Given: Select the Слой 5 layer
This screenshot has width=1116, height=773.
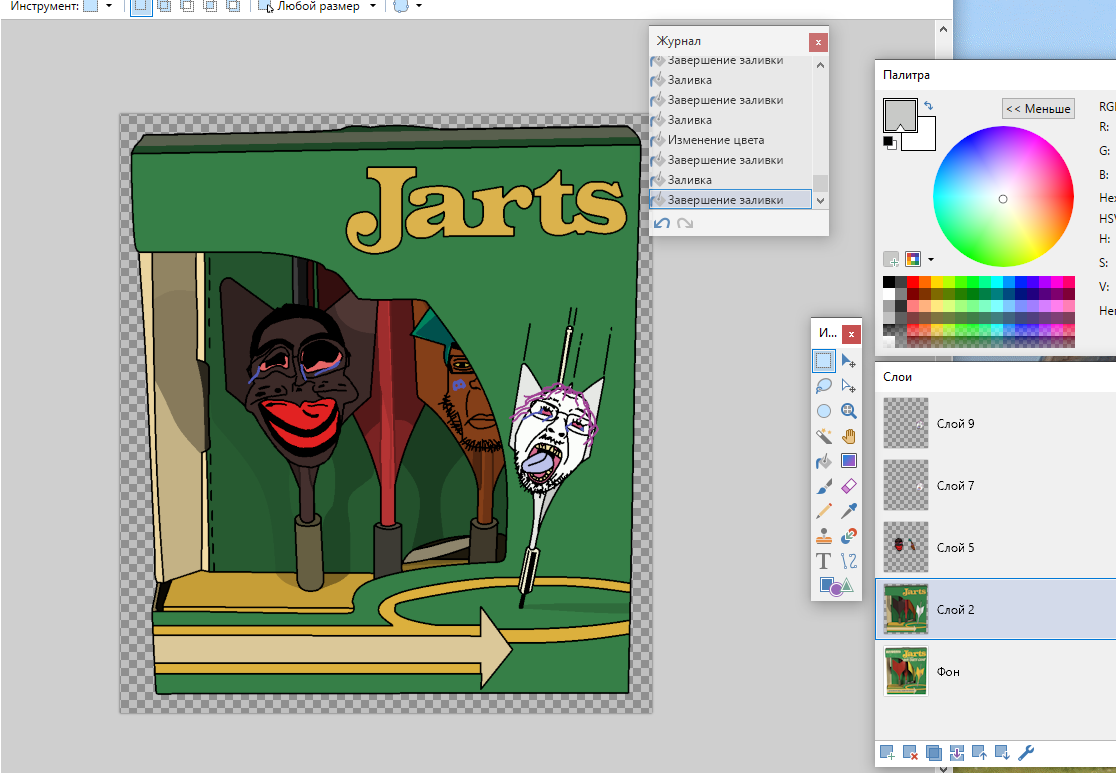Looking at the screenshot, I should (956, 548).
